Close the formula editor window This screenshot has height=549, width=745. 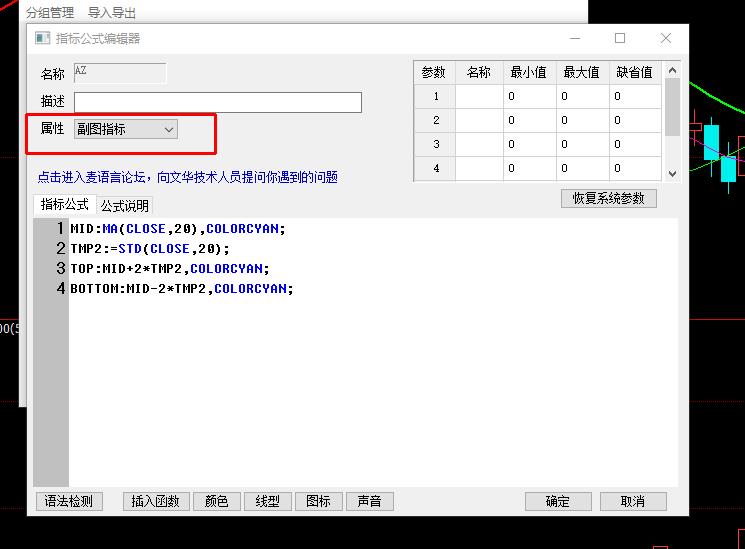click(666, 38)
